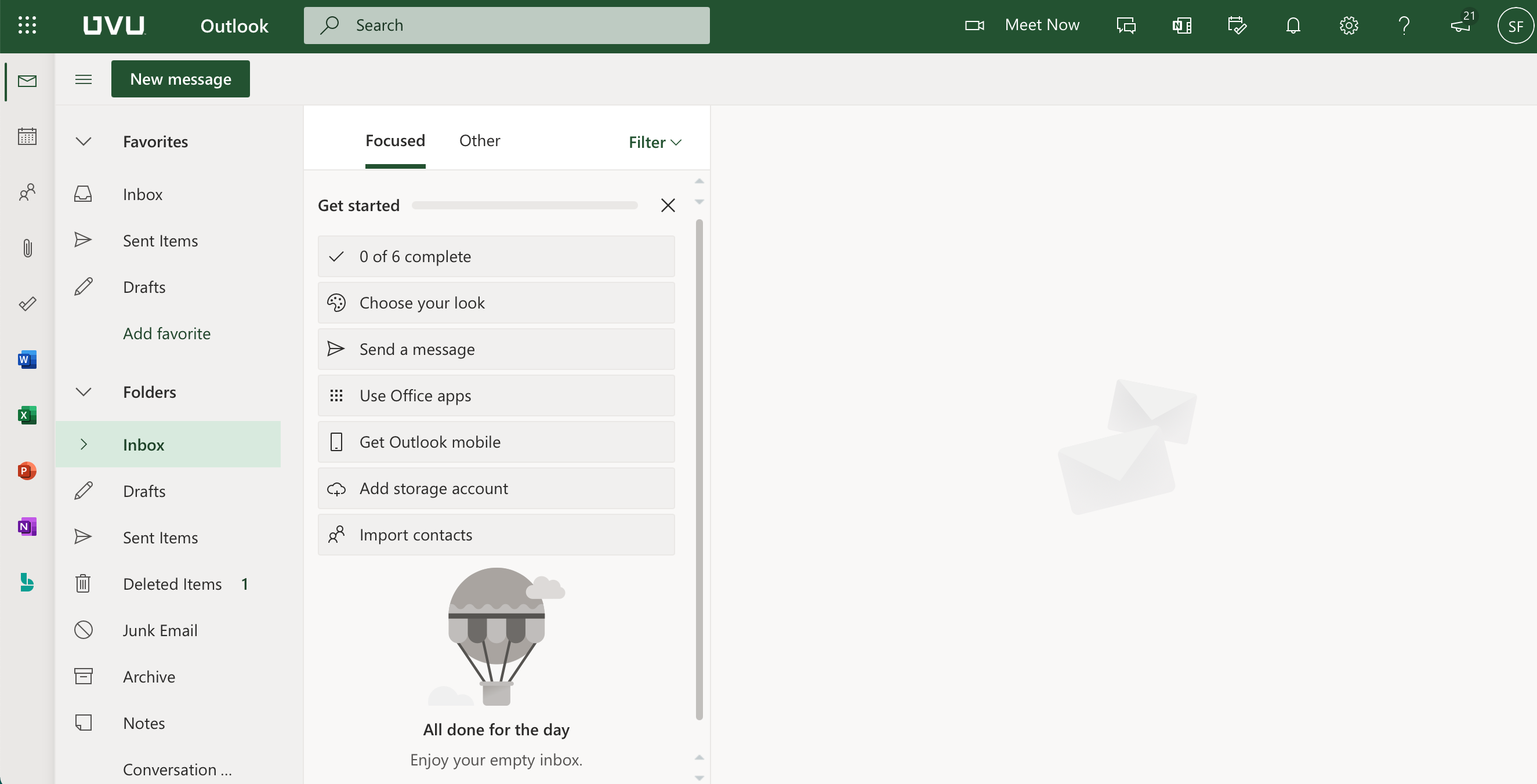This screenshot has width=1537, height=784.
Task: Open the Filter dropdown
Action: tap(655, 142)
